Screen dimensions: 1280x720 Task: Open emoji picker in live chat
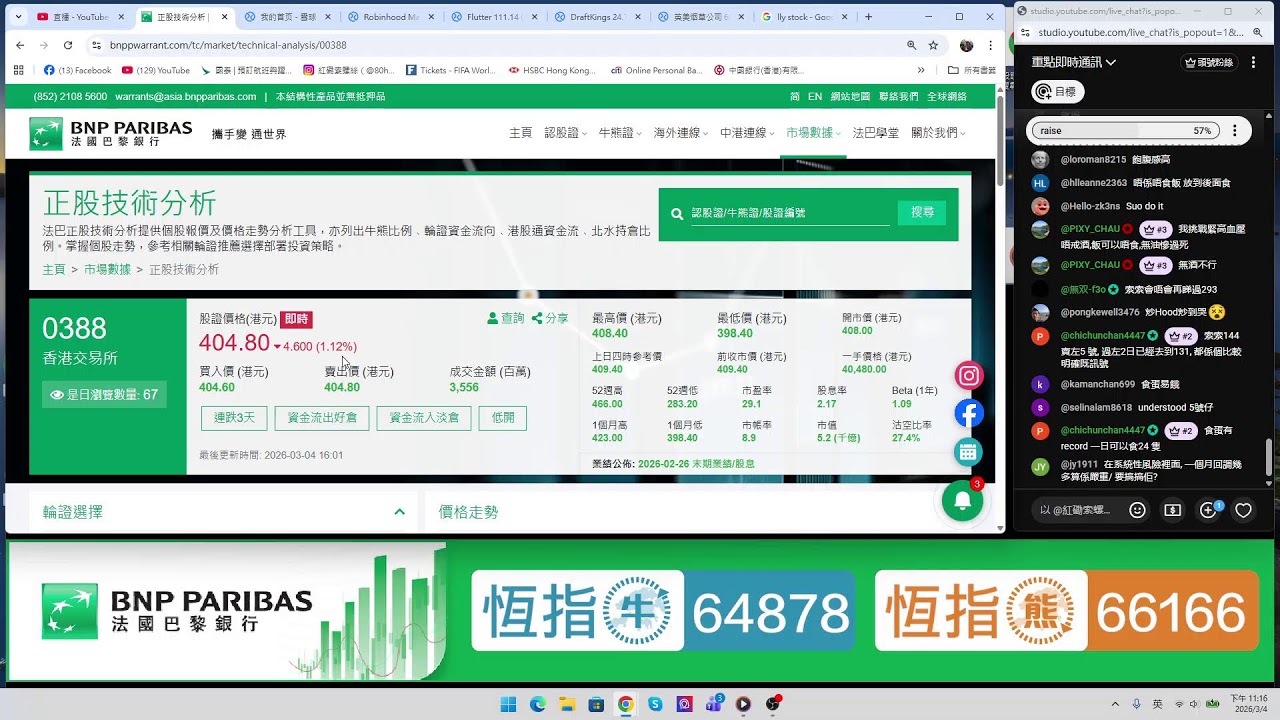point(1137,510)
